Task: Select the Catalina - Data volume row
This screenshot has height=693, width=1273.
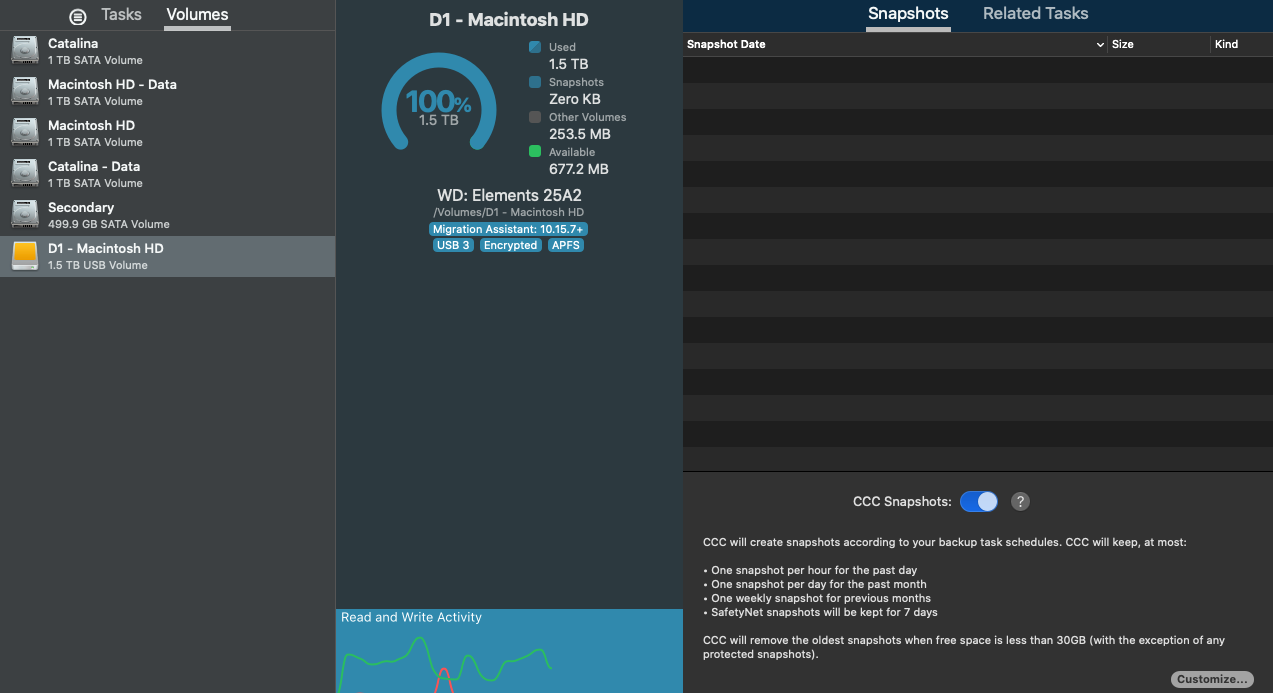Action: click(167, 174)
